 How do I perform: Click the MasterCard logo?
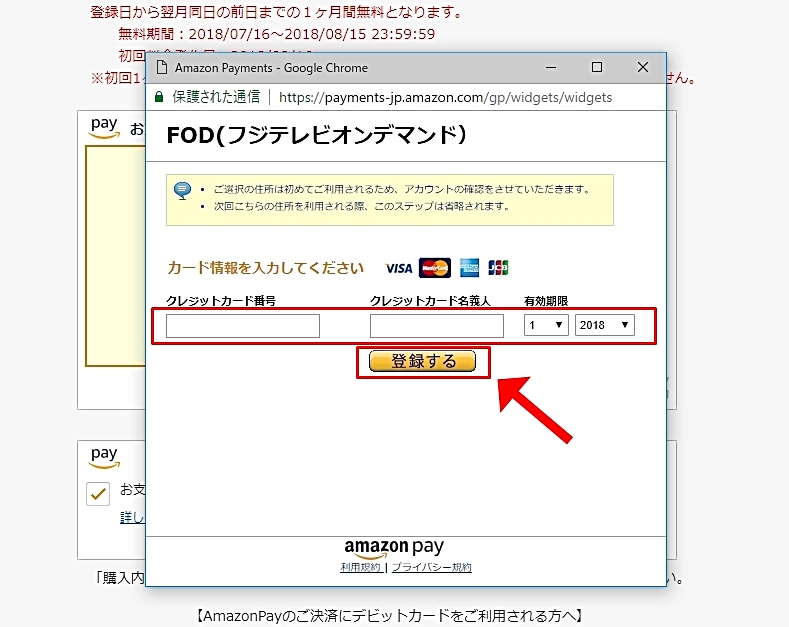435,268
